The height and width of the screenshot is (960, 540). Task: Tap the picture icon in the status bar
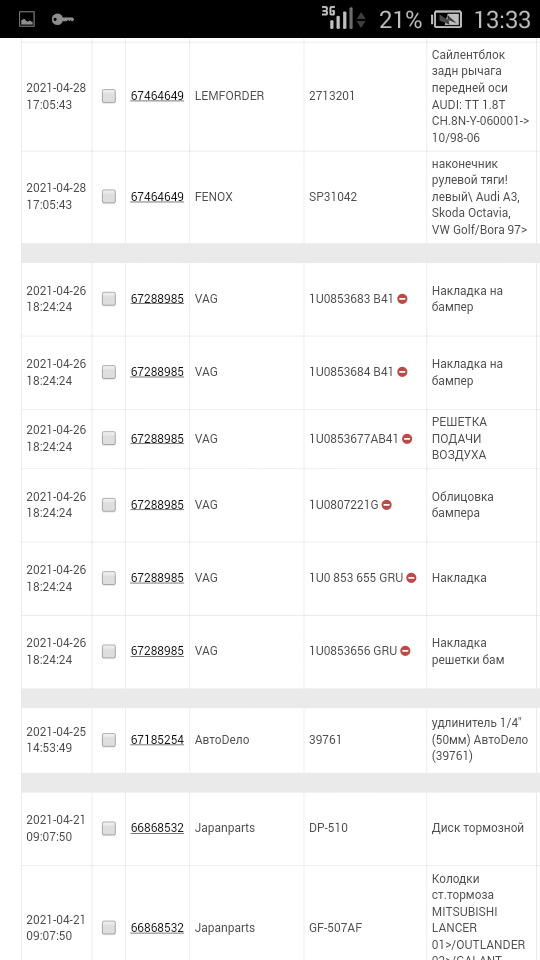[26, 20]
